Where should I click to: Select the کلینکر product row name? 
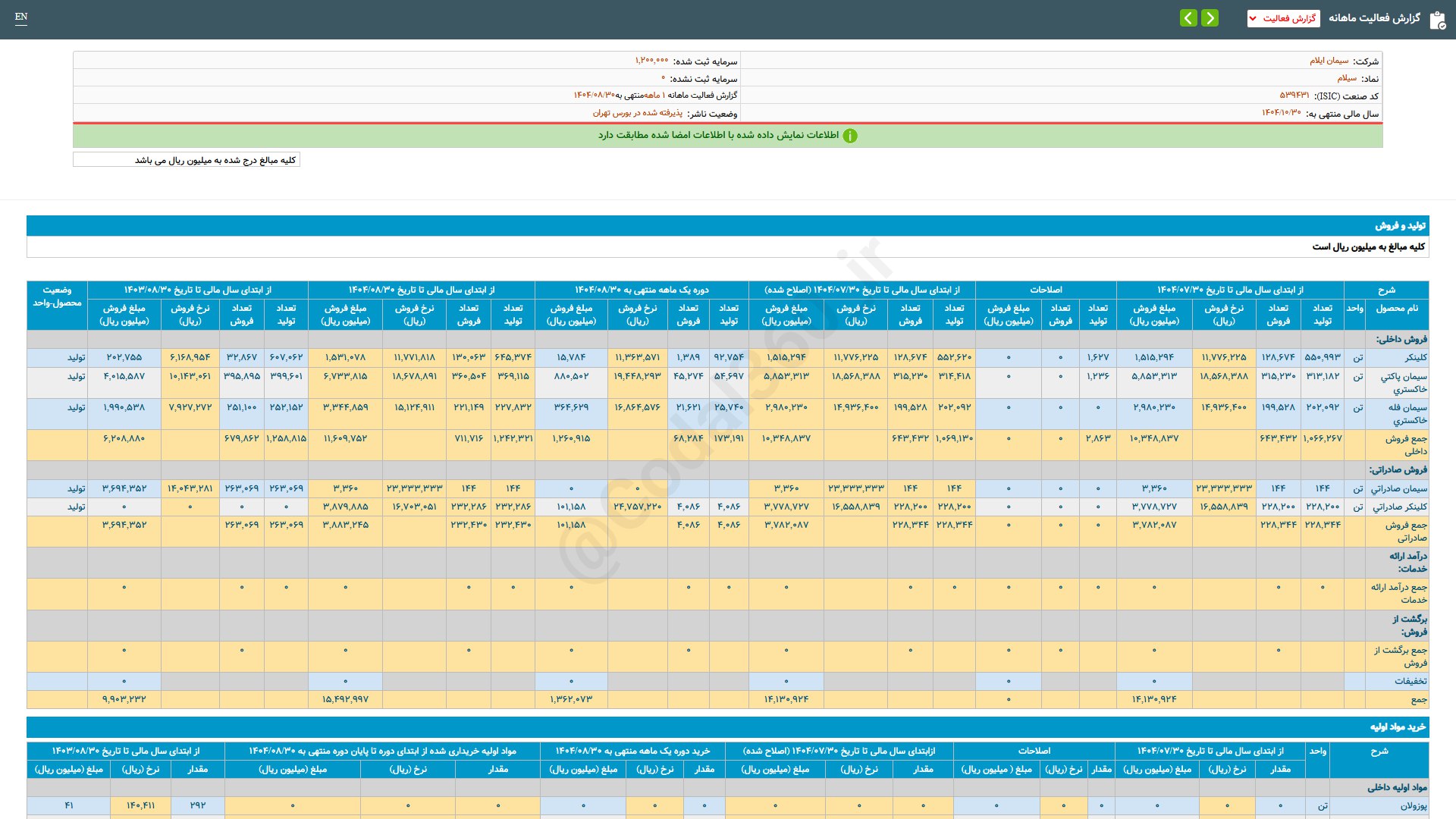coord(1415,357)
